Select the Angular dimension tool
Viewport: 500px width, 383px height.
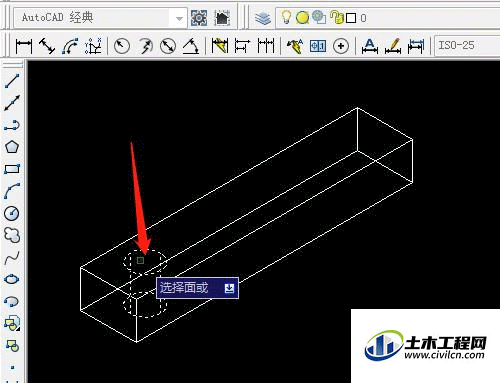tap(191, 46)
